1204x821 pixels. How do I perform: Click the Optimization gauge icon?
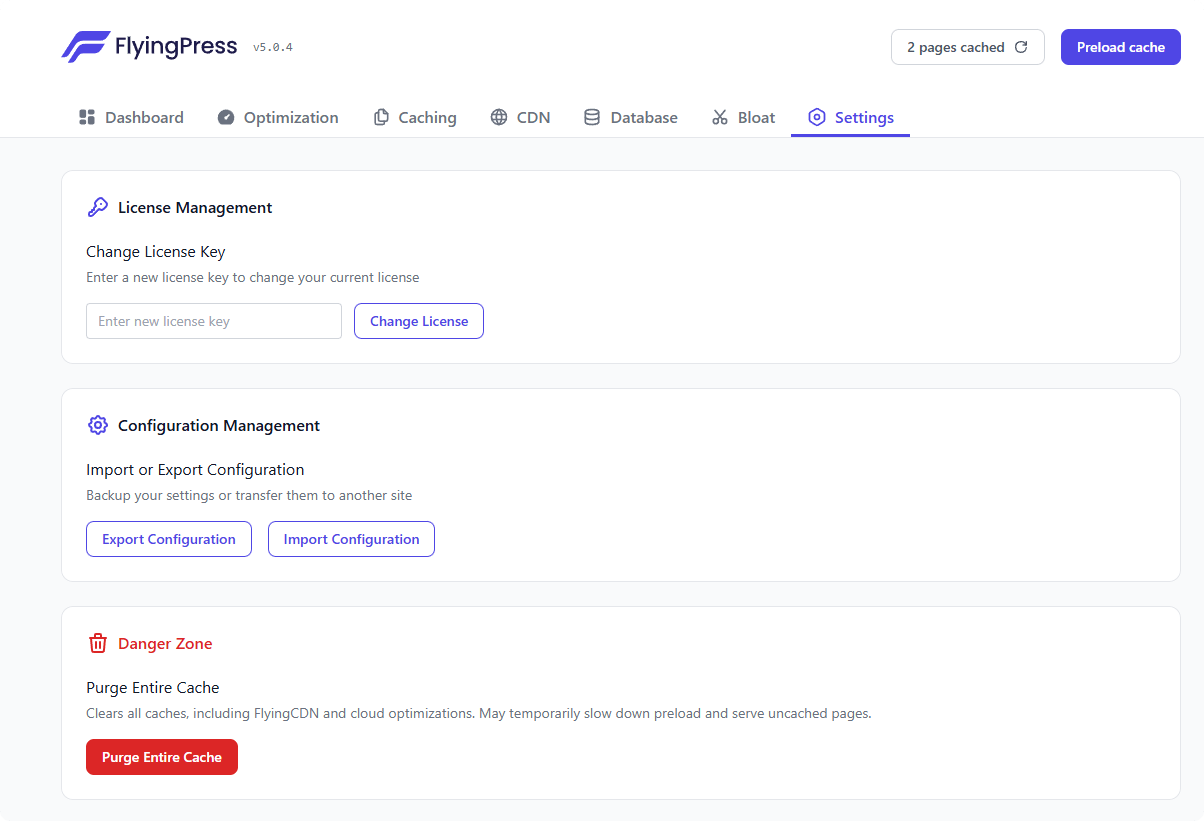(226, 118)
